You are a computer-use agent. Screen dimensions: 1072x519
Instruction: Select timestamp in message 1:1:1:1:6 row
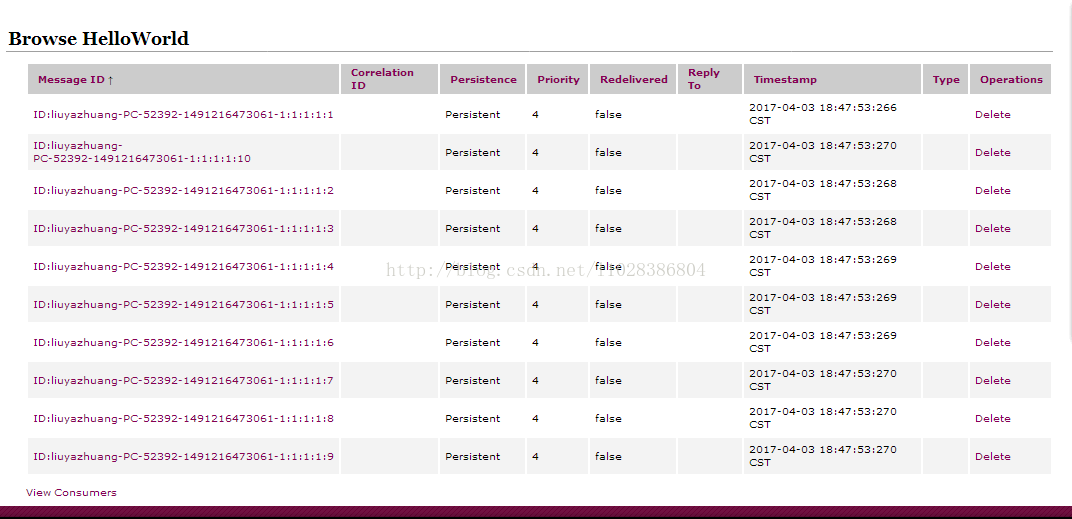(822, 342)
